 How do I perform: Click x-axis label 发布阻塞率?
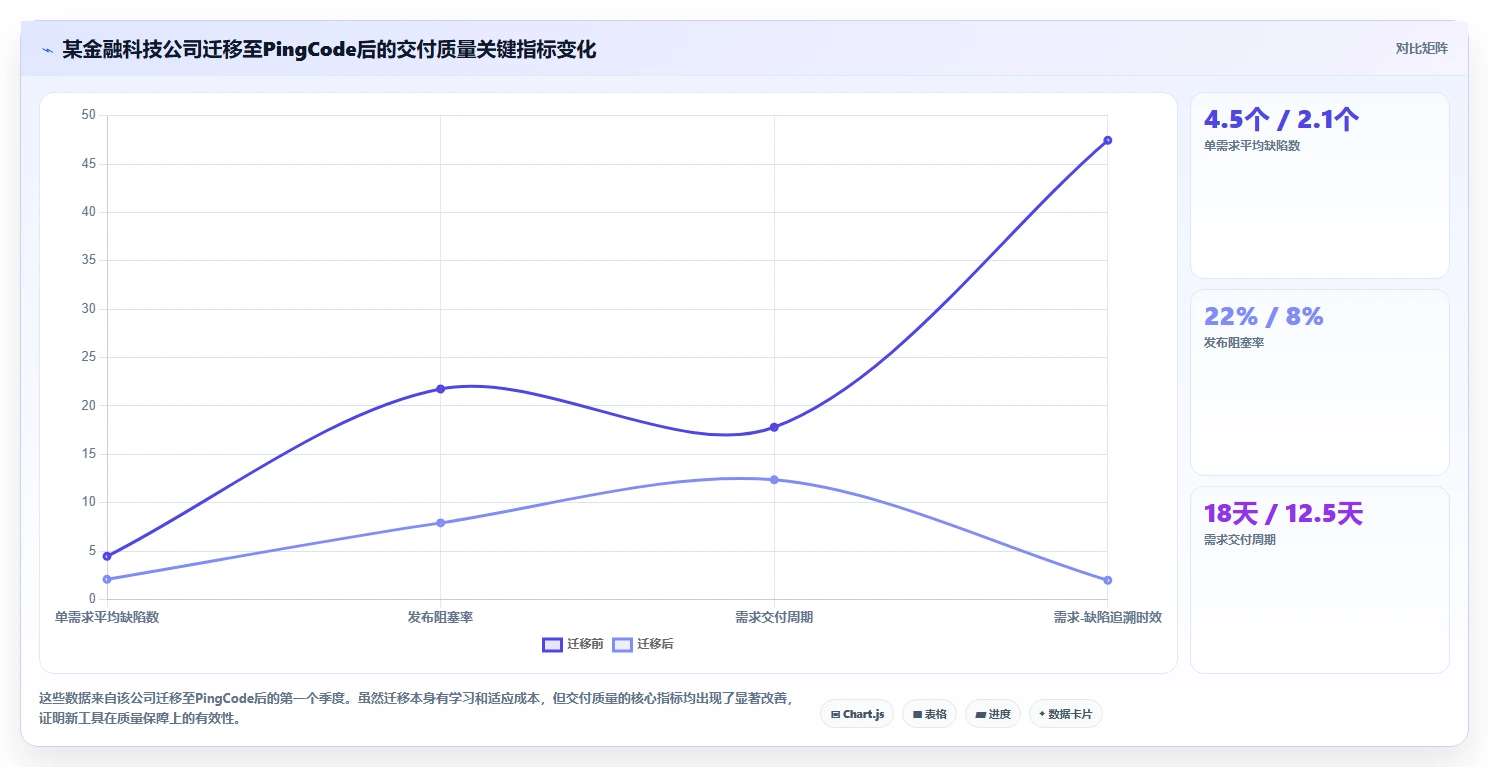(440, 617)
